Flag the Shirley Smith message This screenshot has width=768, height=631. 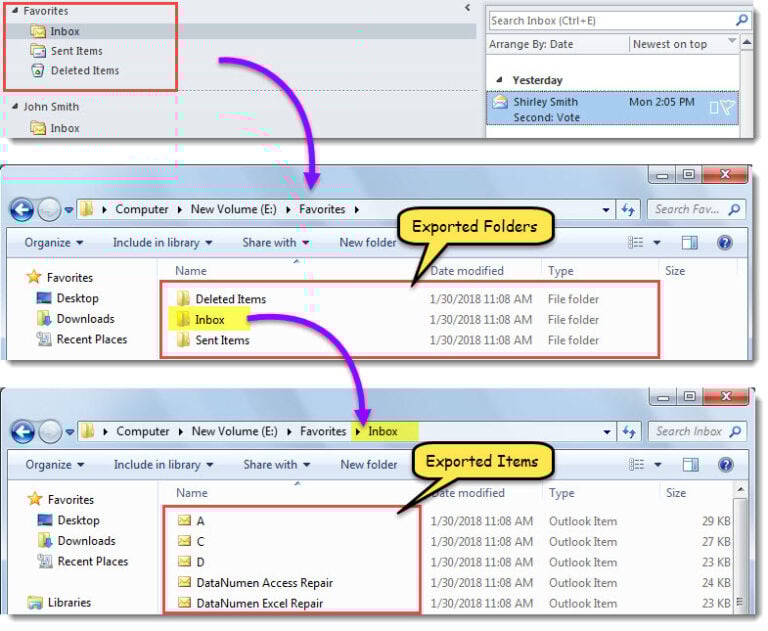coord(727,107)
